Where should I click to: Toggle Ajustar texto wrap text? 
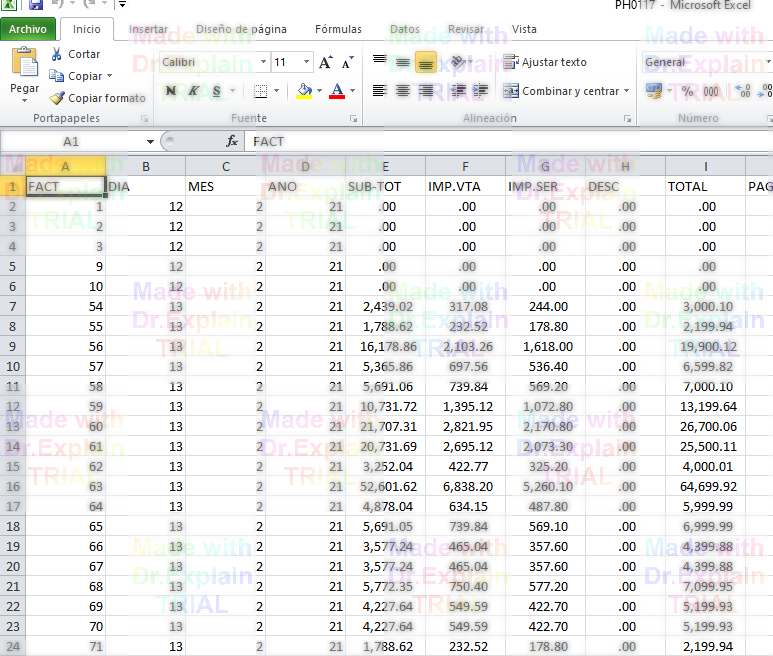point(545,62)
